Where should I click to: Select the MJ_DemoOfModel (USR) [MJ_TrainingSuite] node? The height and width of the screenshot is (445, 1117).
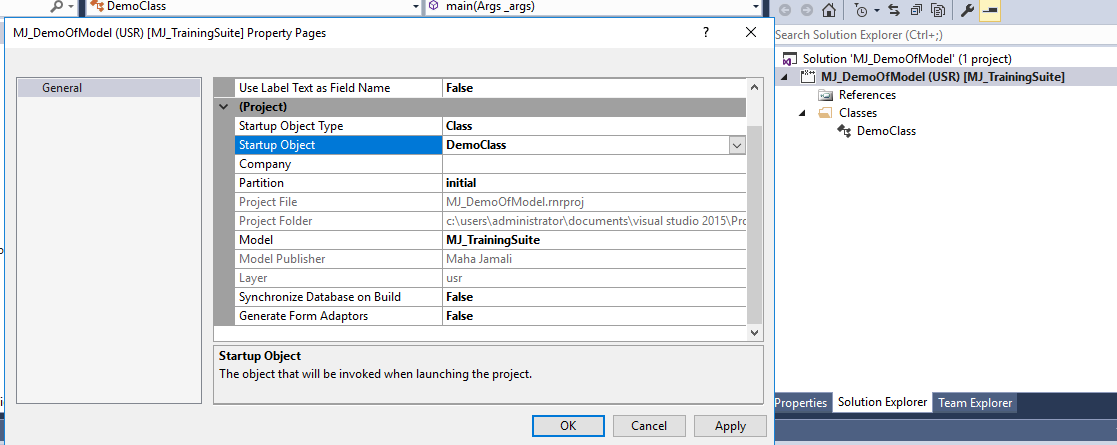(942, 77)
